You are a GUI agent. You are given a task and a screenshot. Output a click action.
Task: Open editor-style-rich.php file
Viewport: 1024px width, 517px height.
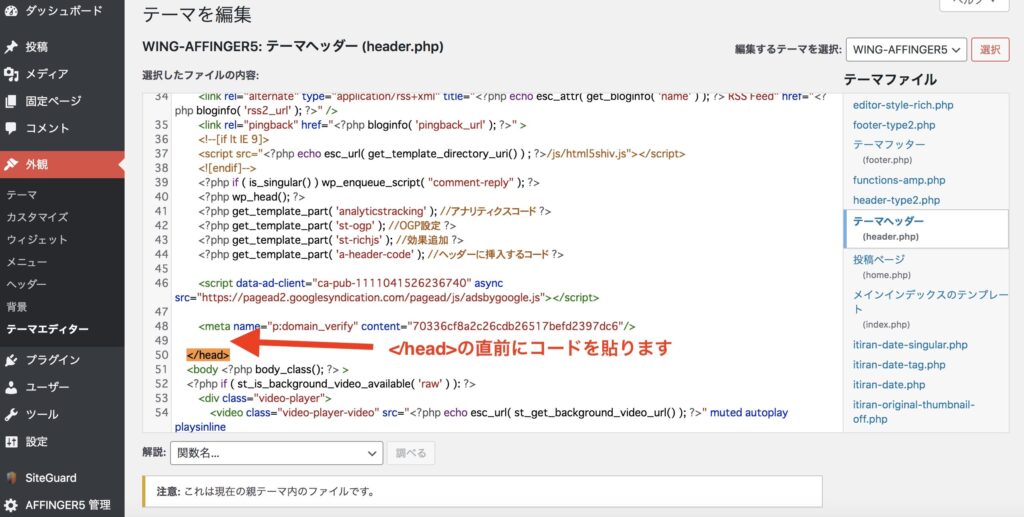pos(903,105)
